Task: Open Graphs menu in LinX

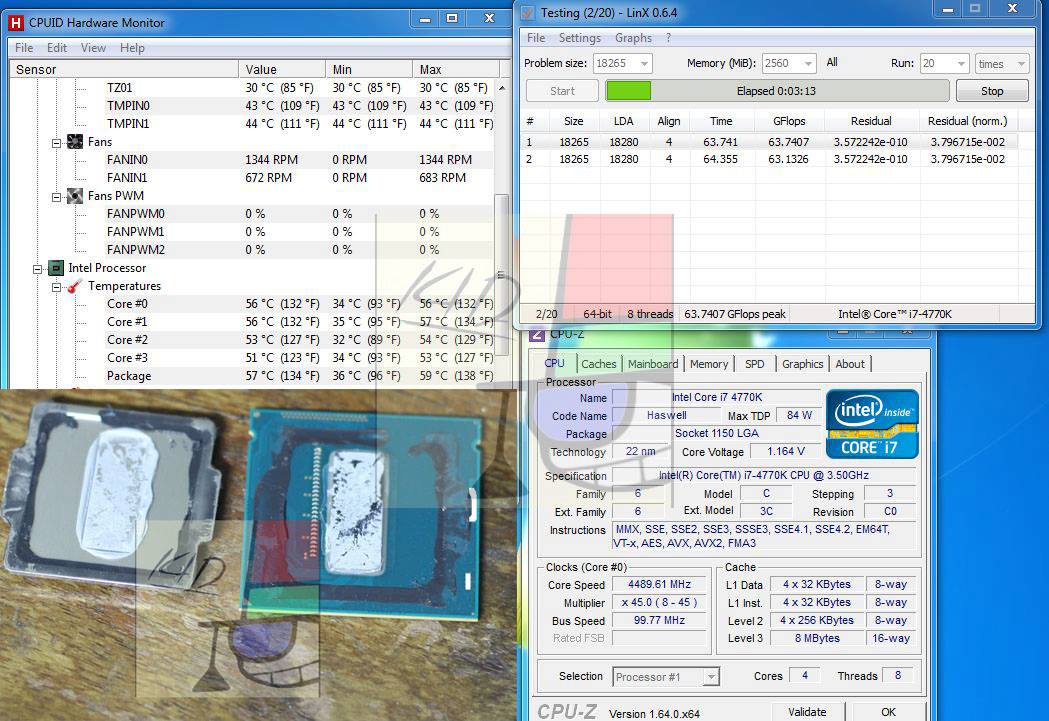Action: point(633,38)
